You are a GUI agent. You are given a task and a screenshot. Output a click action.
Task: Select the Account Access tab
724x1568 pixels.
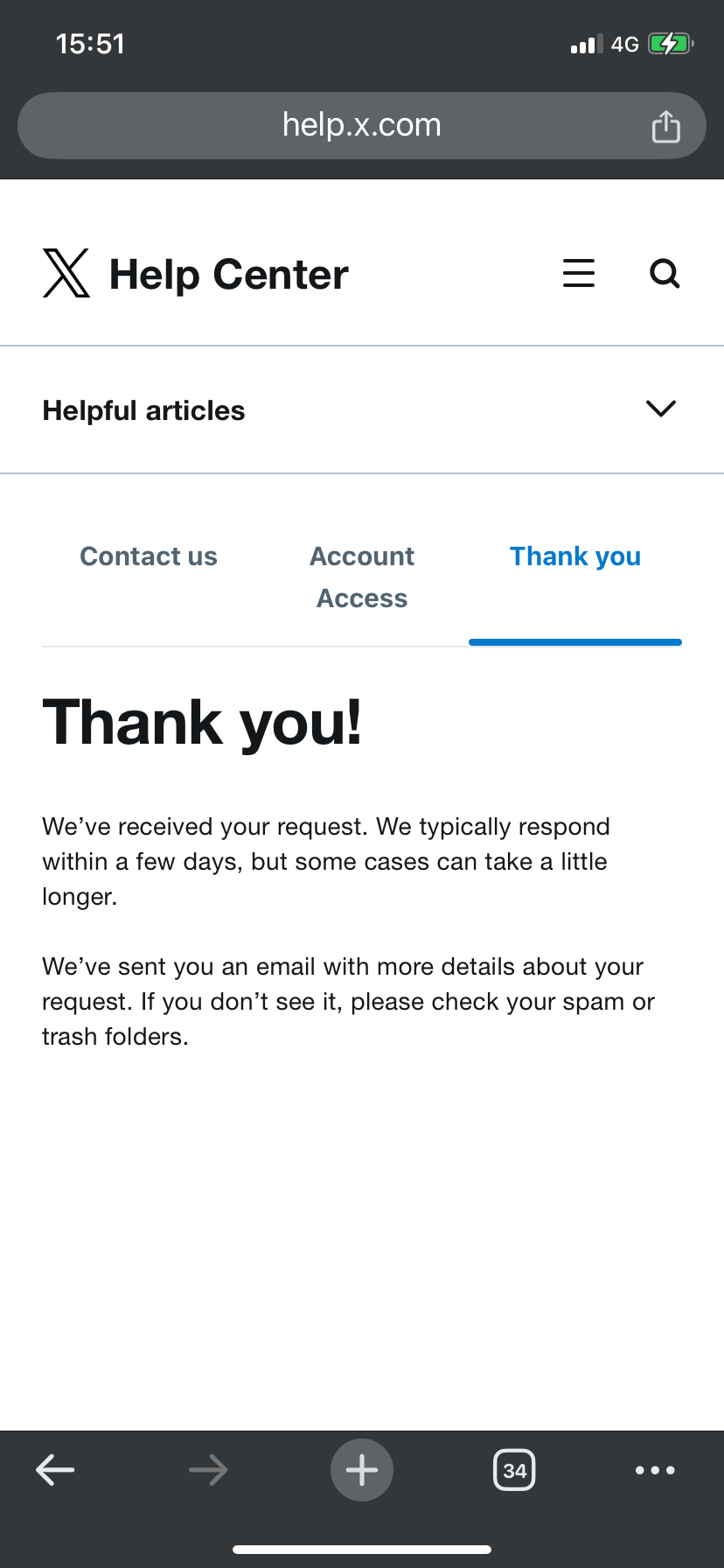(362, 577)
